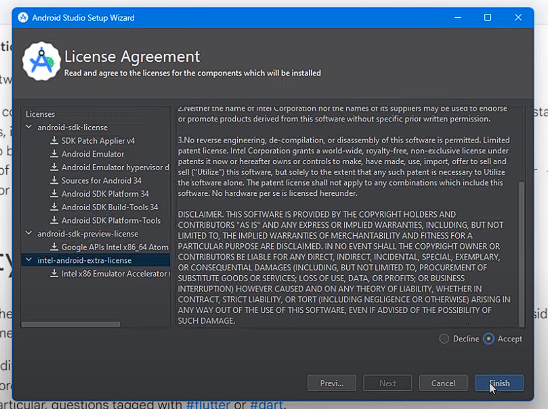
Task: Click the #dart link in background page
Action: tap(266, 404)
